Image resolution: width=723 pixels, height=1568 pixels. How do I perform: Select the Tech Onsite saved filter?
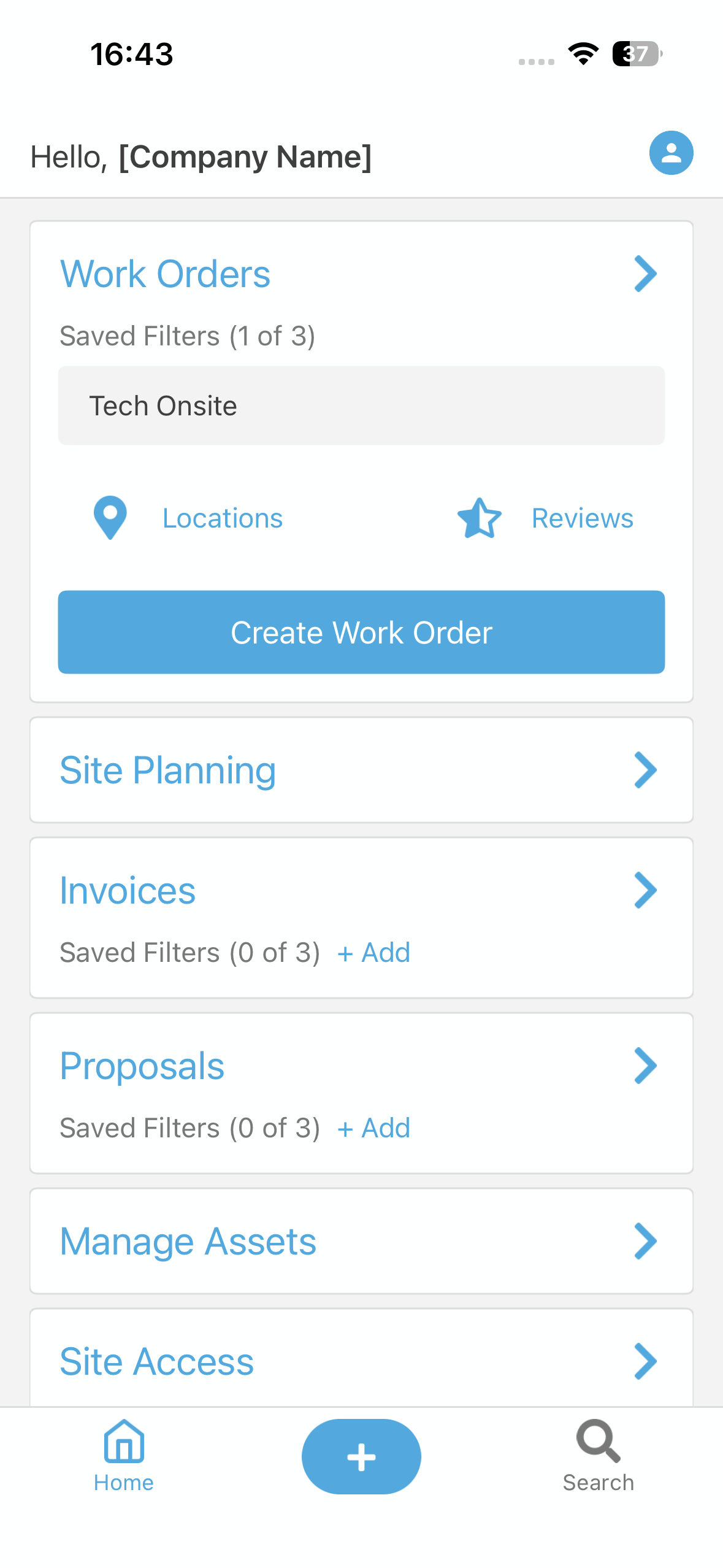point(361,405)
